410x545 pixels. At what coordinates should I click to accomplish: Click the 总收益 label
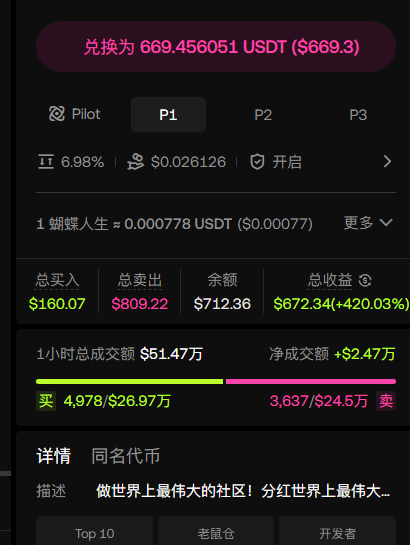tap(330, 280)
